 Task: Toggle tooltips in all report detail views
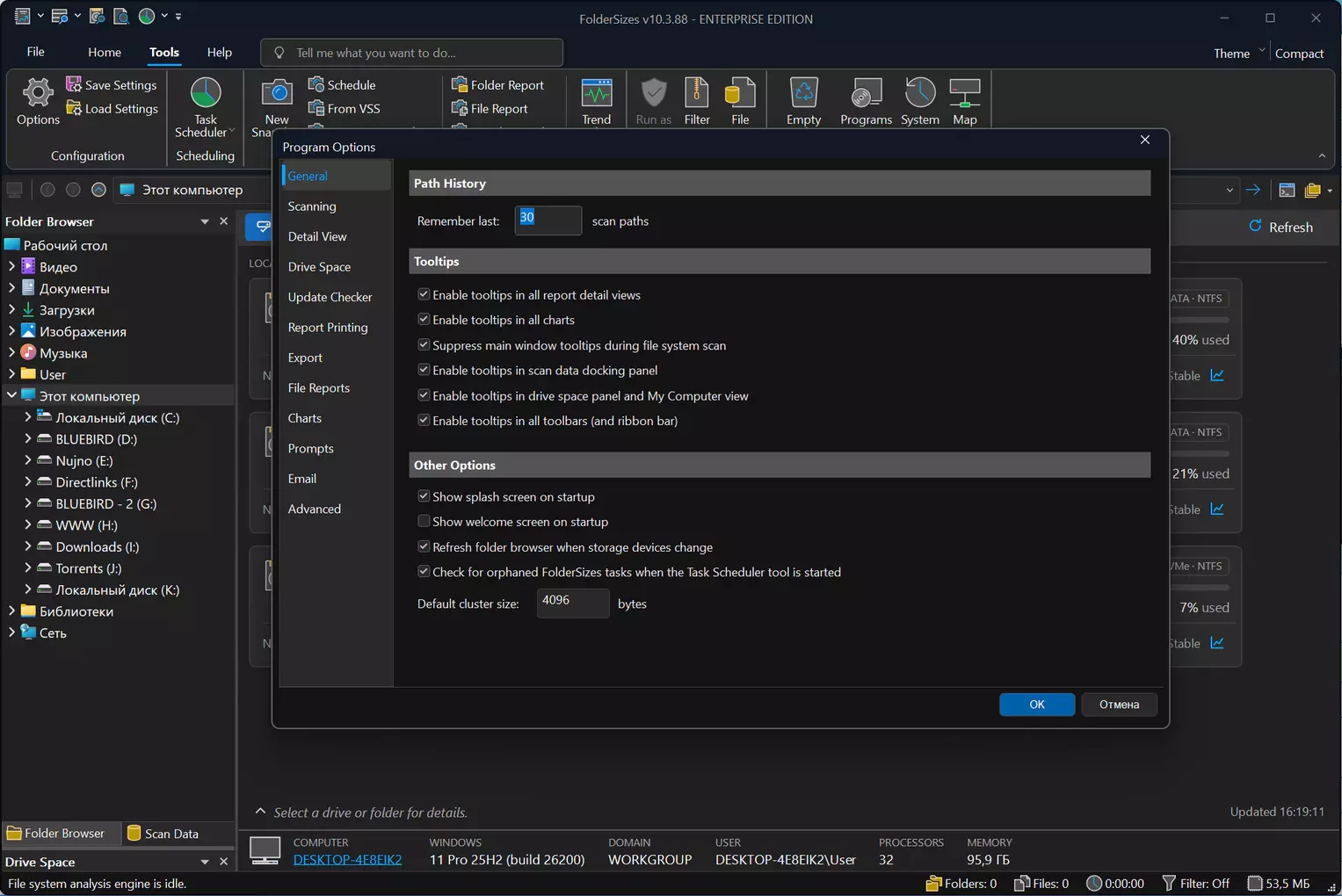(424, 294)
